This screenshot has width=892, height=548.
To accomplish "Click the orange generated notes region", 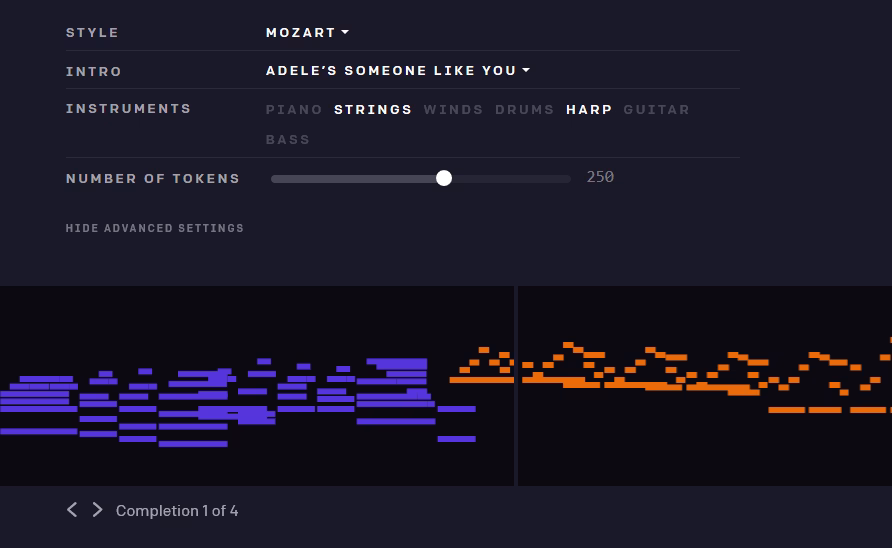I will [700, 385].
